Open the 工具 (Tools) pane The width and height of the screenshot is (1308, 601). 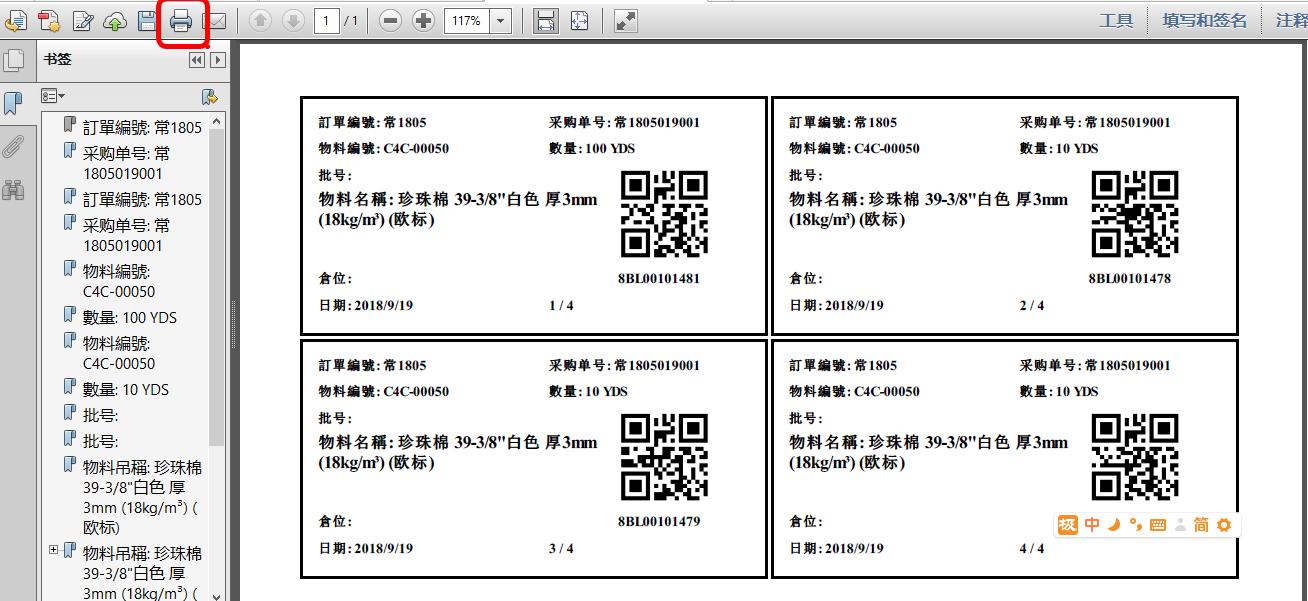(1116, 19)
